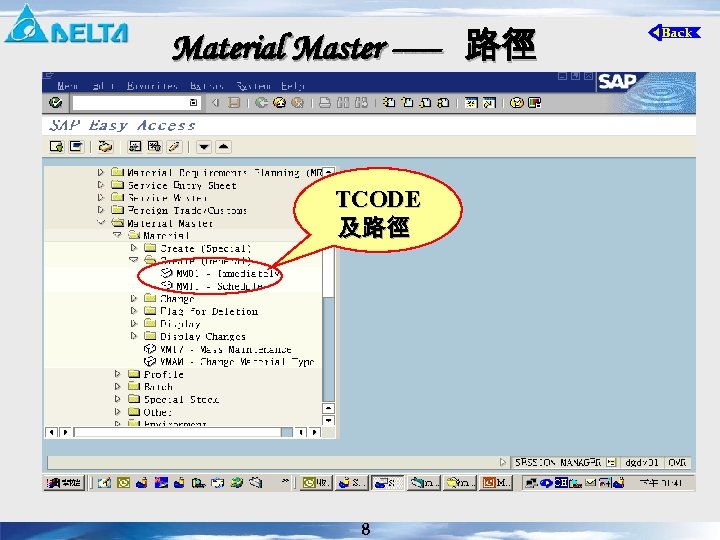Click the Next Page icon
720x540 pixels.
point(425,103)
